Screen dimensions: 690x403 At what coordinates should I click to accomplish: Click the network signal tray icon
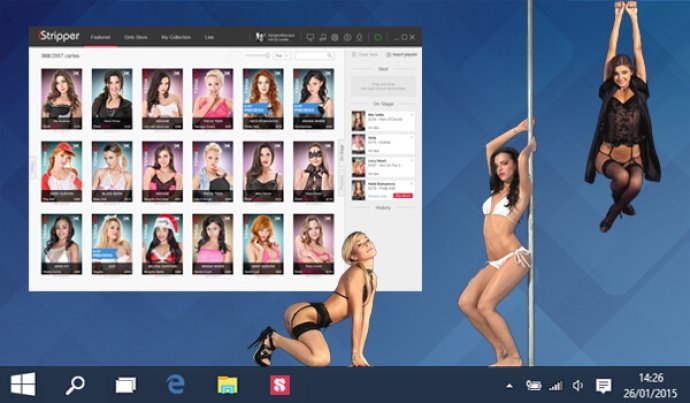[x=556, y=386]
